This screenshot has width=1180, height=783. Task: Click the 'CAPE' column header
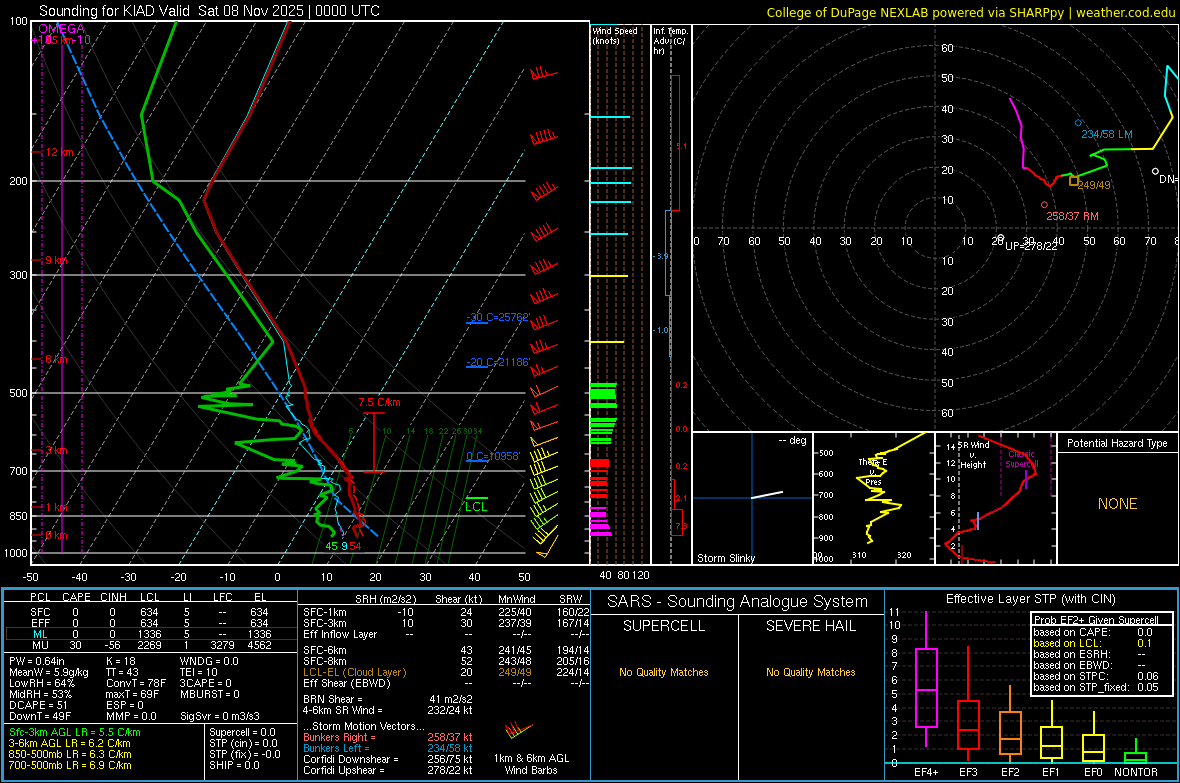(x=76, y=597)
